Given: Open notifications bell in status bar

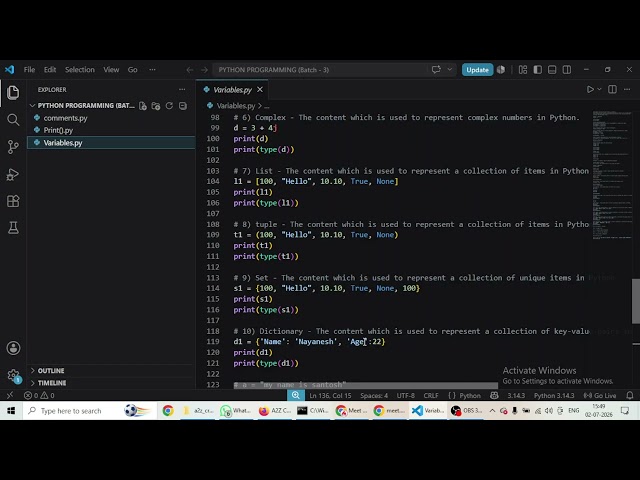Looking at the screenshot, I should (x=630, y=395).
